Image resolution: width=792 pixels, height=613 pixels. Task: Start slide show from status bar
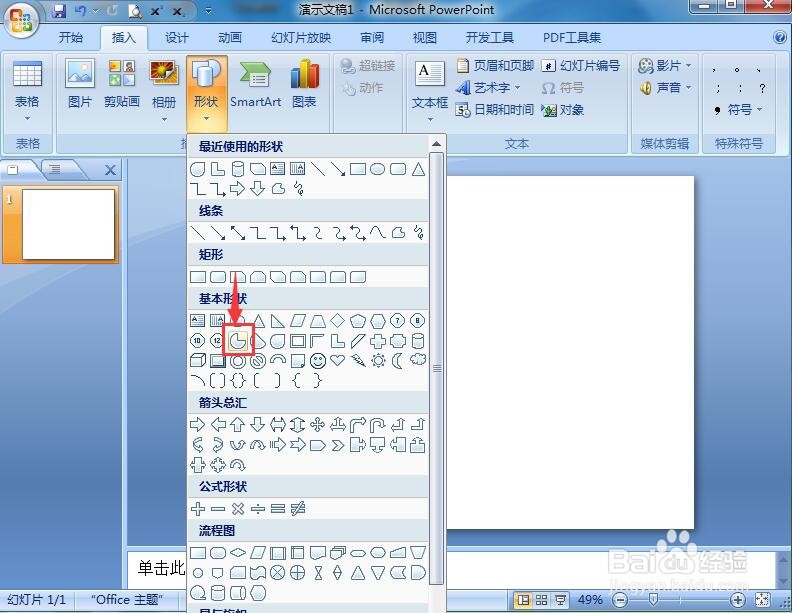pos(560,600)
